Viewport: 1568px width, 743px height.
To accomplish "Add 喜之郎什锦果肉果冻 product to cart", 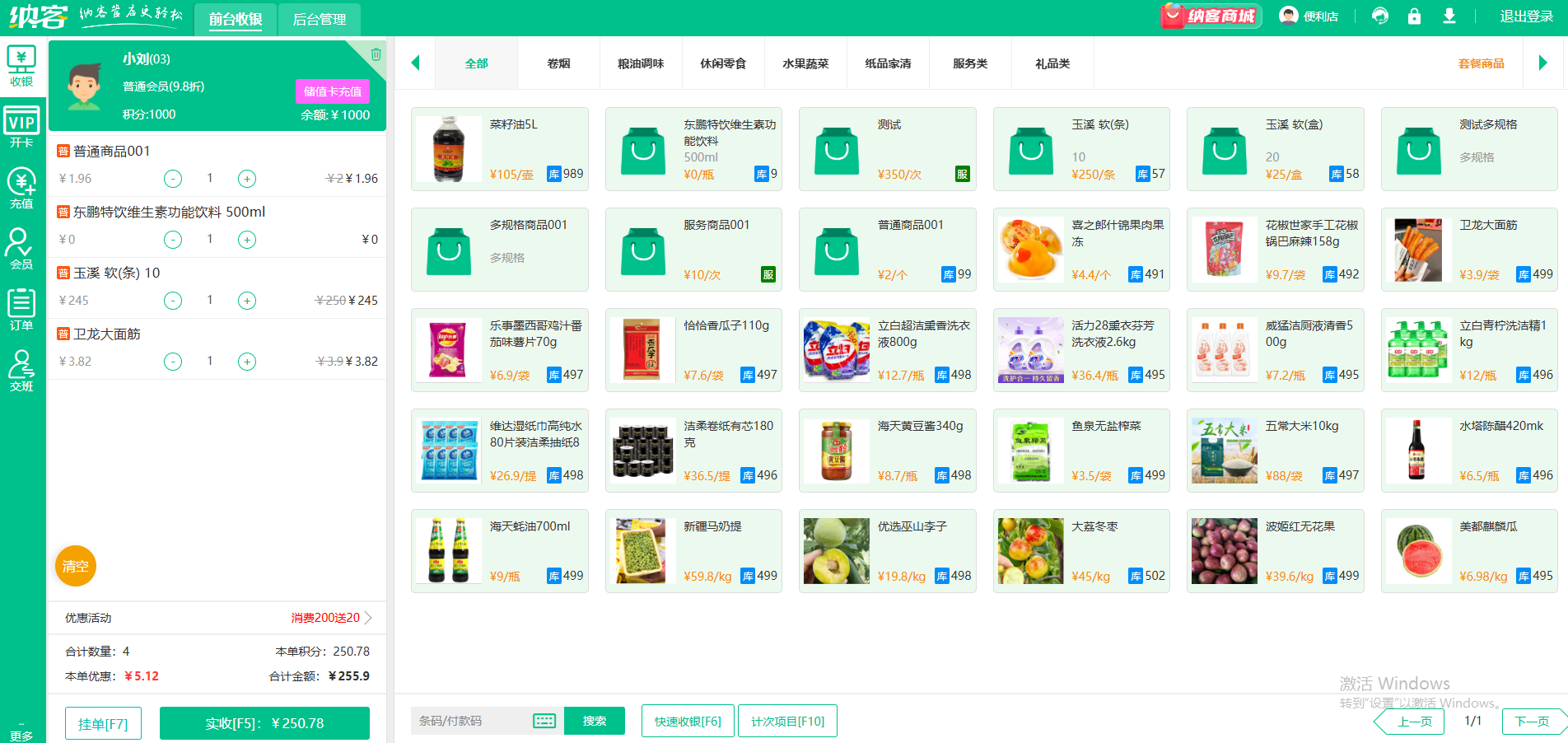I will (1082, 250).
